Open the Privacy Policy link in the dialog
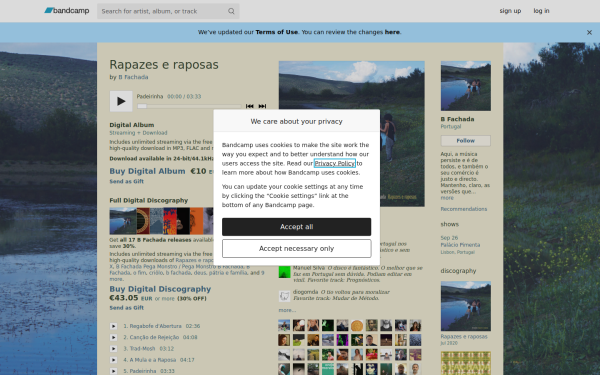Screen dimensions: 600x375 pos(335,163)
